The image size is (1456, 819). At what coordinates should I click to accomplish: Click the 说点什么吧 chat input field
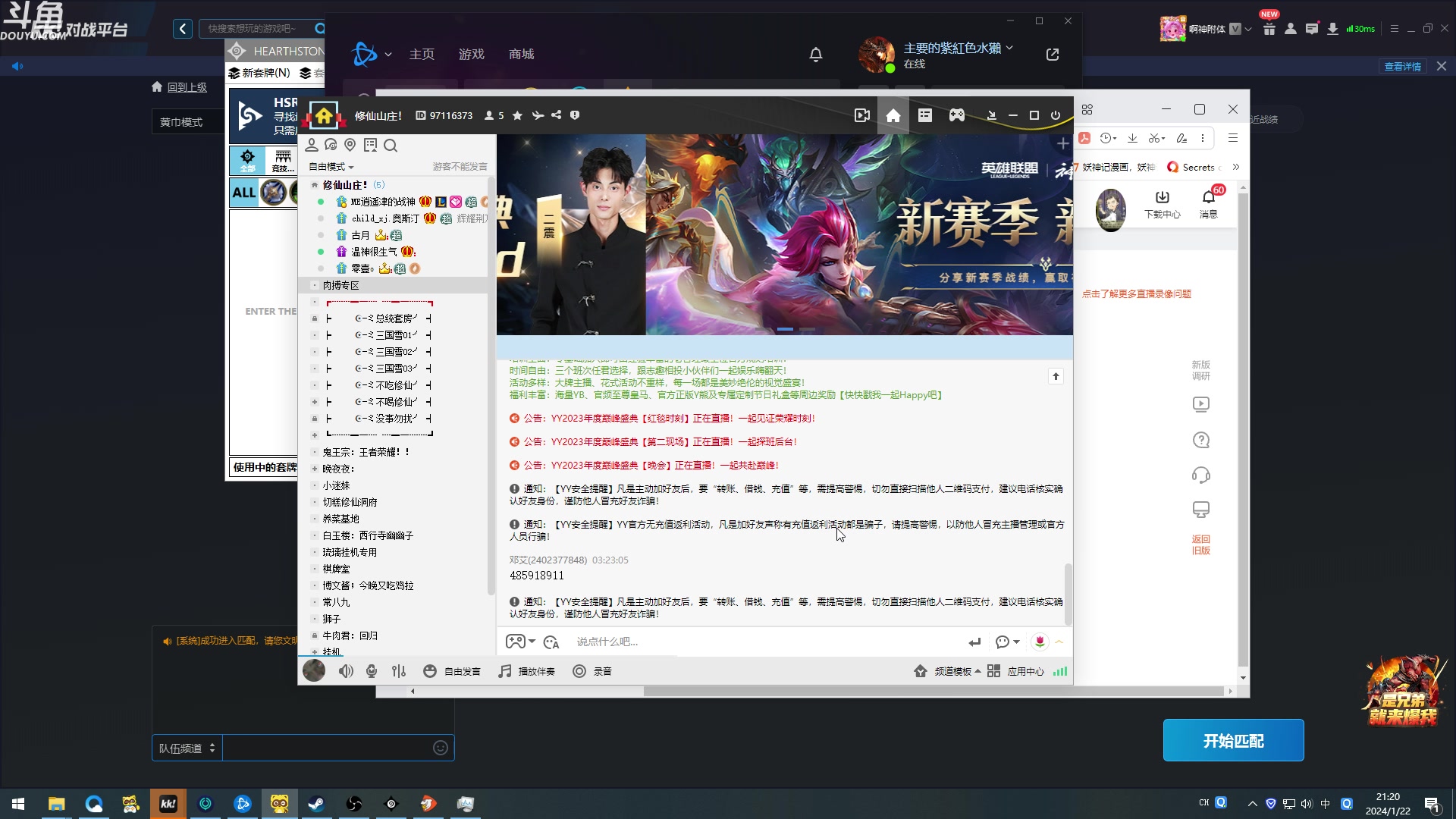pos(682,642)
